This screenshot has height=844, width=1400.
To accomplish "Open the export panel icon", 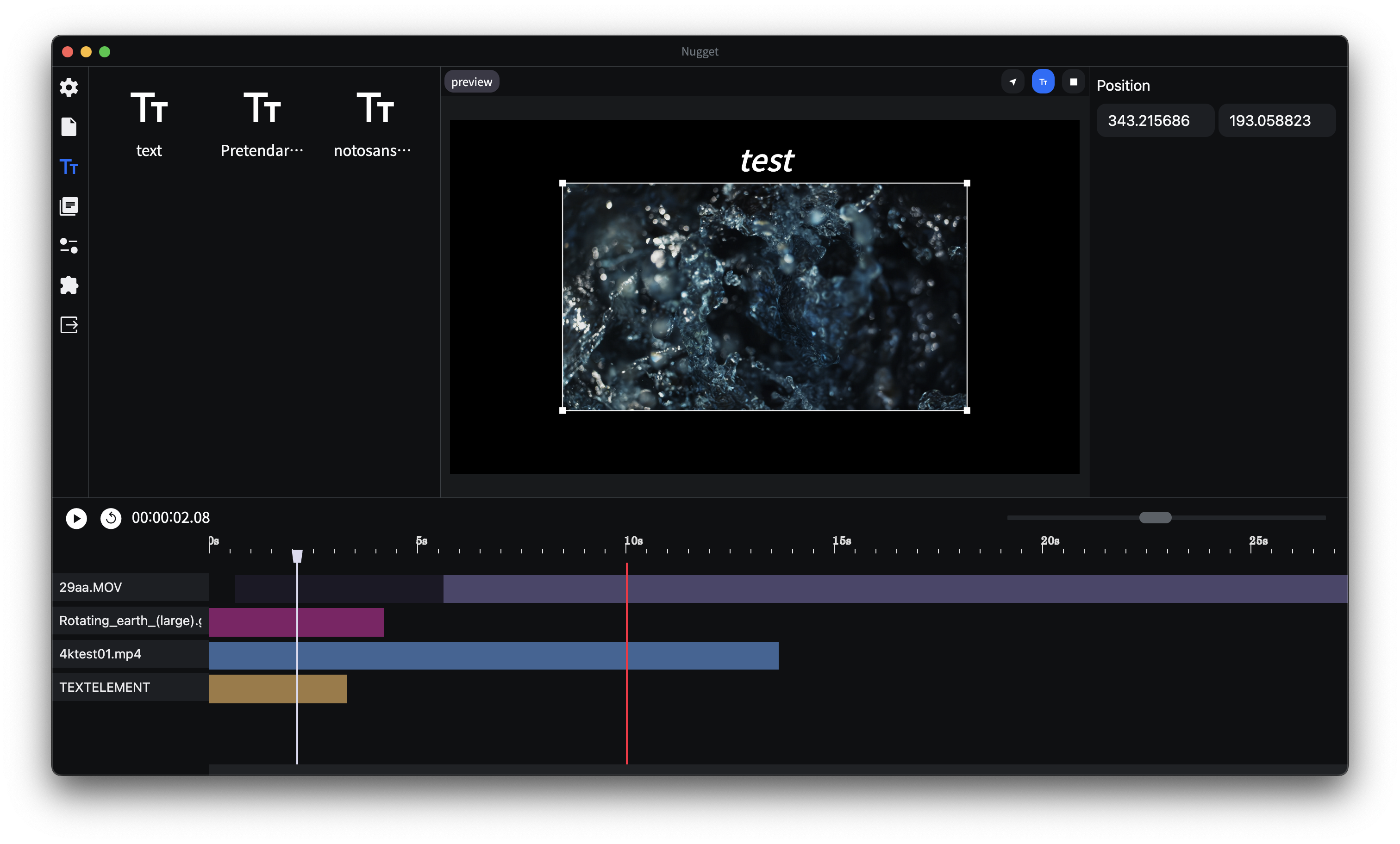I will point(69,325).
